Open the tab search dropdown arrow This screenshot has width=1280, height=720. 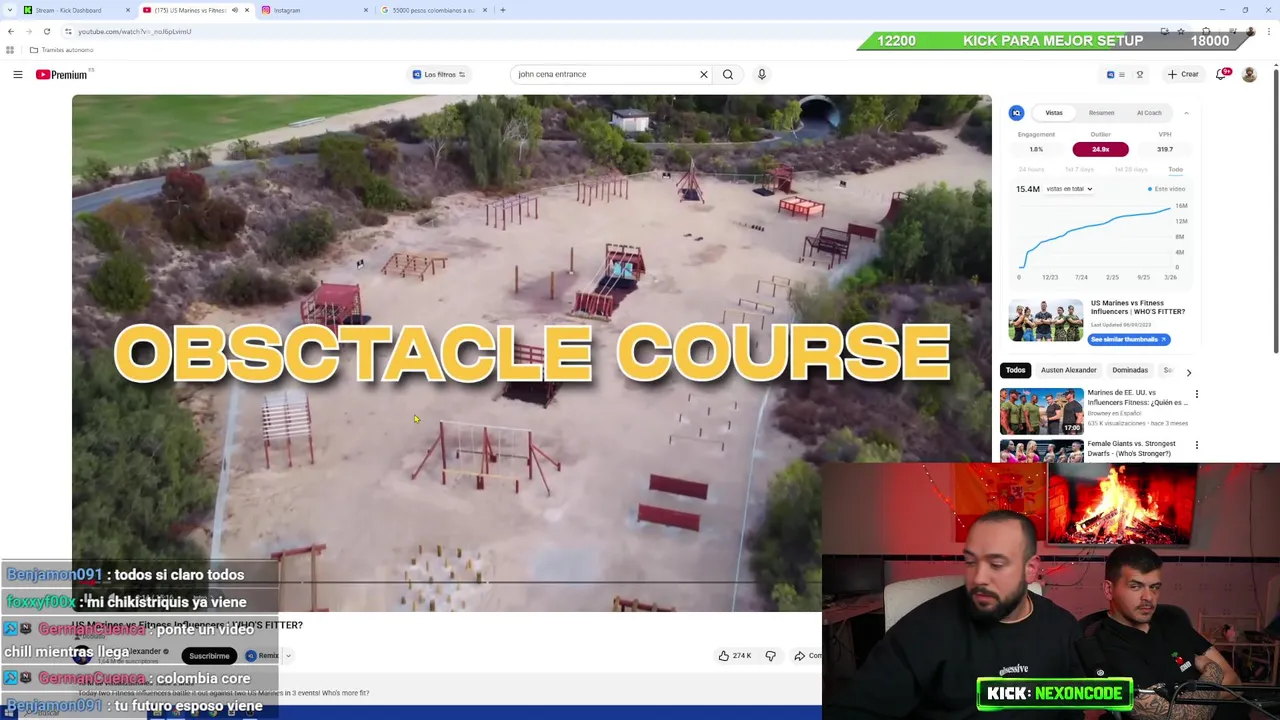point(8,10)
